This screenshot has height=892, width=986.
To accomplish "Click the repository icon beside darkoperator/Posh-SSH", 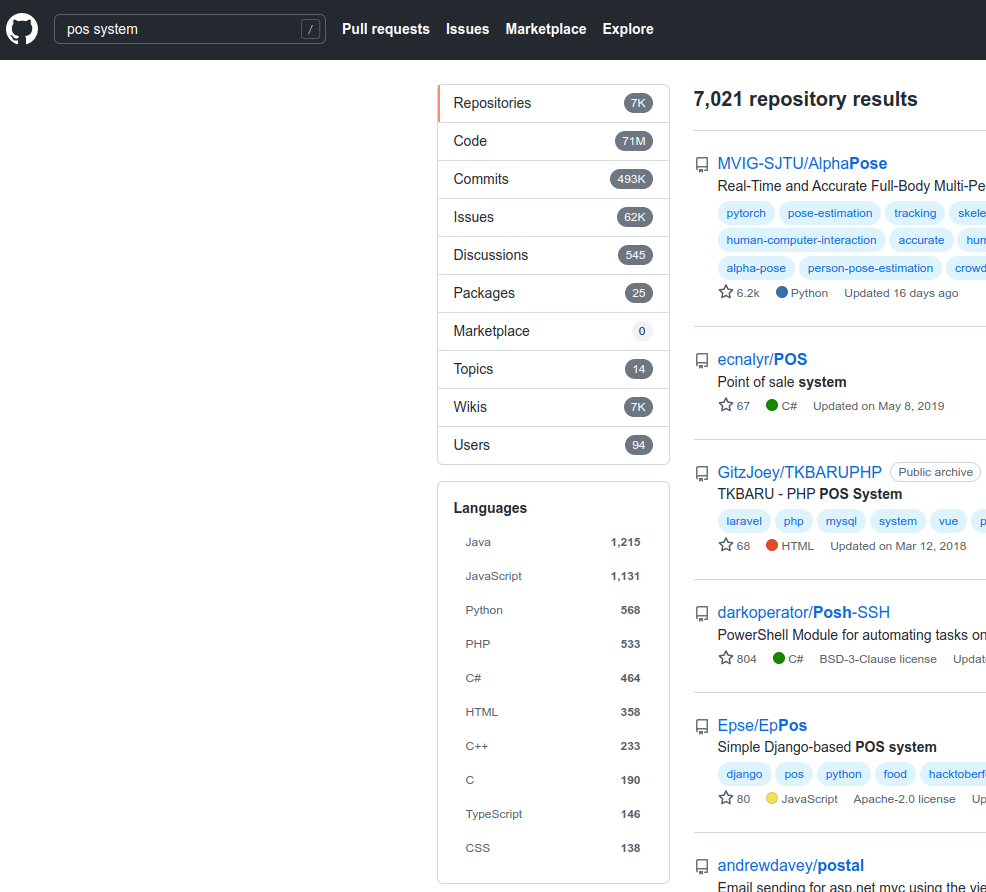I will (702, 614).
